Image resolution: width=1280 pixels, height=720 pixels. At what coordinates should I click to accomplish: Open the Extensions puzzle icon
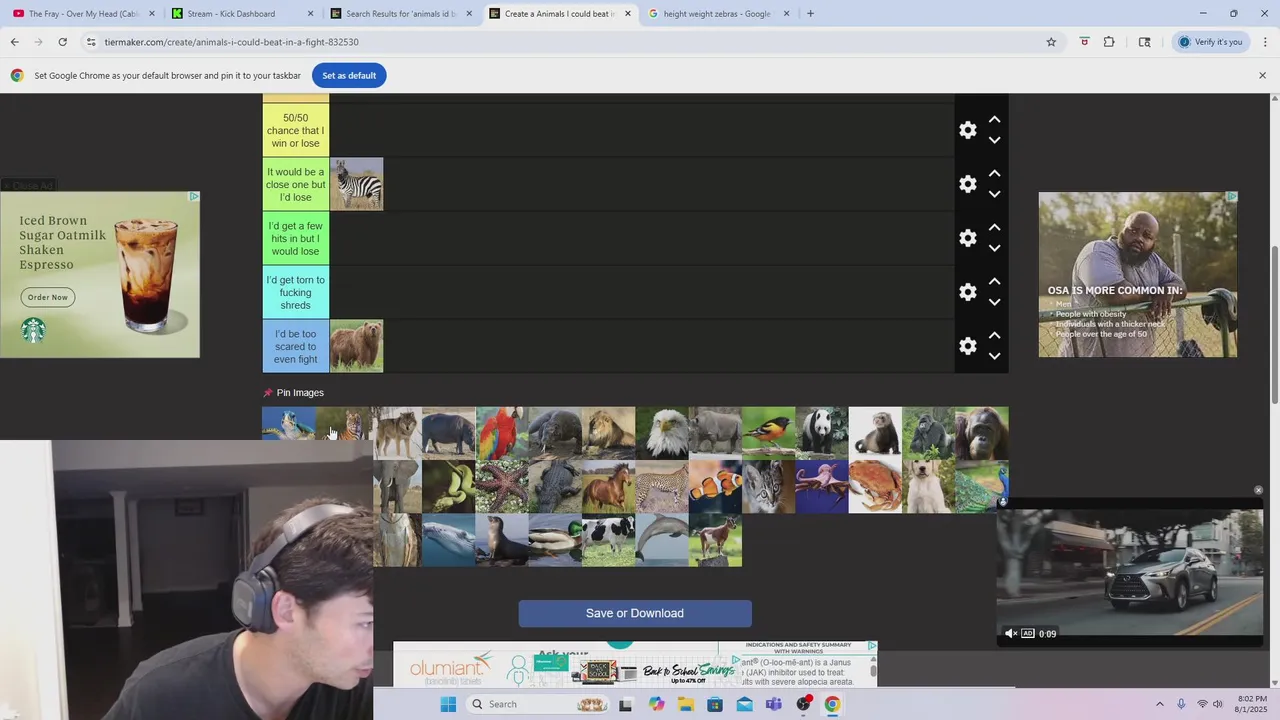pyautogui.click(x=1109, y=42)
